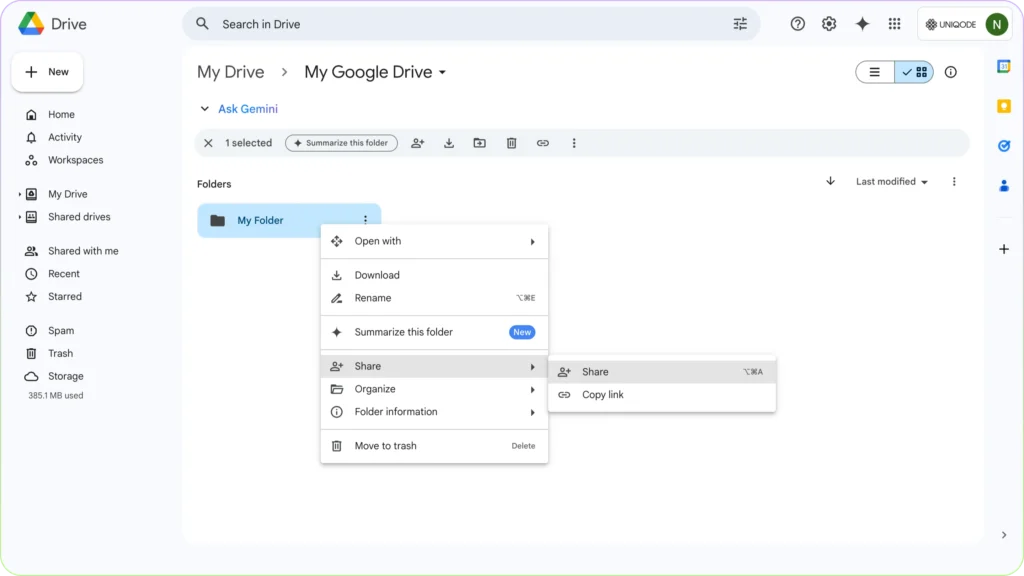Viewport: 1024px width, 576px height.
Task: Click the New button
Action: tap(47, 71)
